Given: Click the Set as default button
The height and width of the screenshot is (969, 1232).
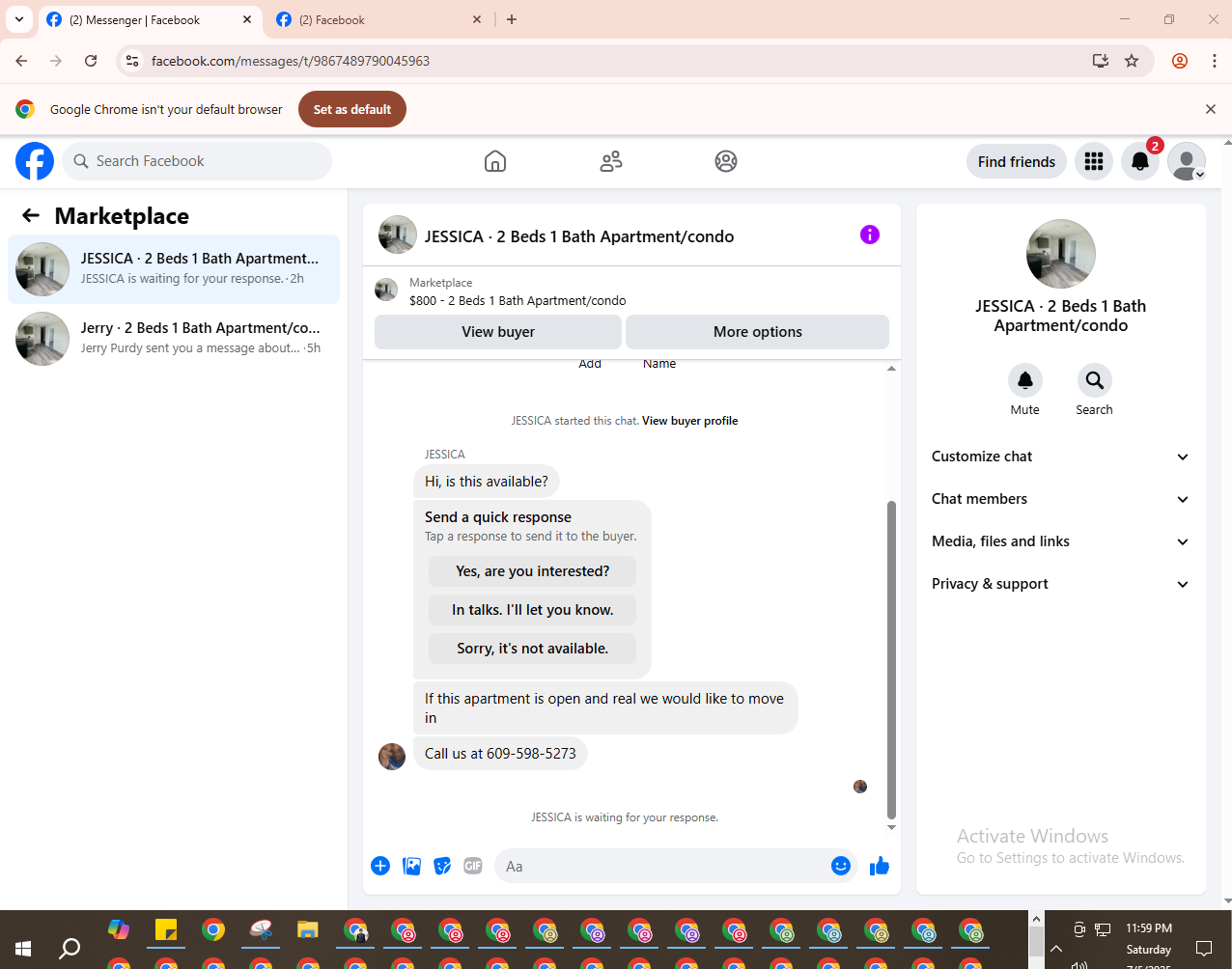Looking at the screenshot, I should pyautogui.click(x=352, y=109).
